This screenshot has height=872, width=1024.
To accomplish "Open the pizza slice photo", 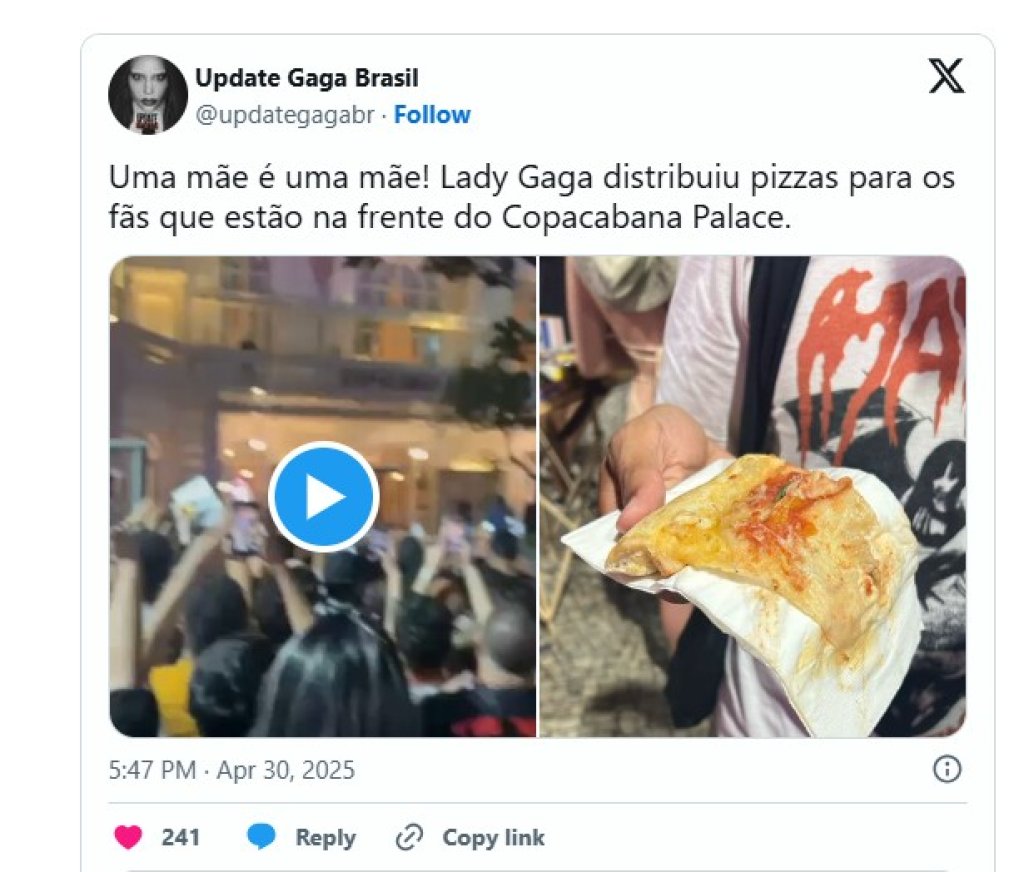I will click(x=752, y=496).
